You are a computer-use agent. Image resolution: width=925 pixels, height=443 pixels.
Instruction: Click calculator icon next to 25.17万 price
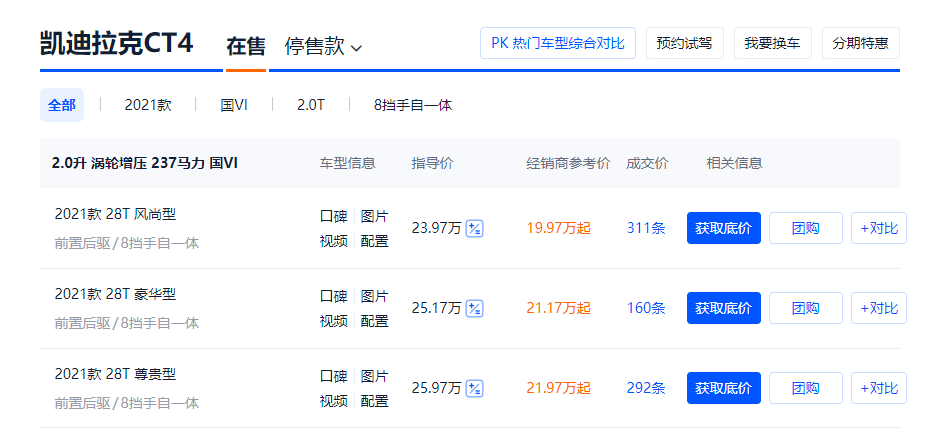[x=475, y=308]
